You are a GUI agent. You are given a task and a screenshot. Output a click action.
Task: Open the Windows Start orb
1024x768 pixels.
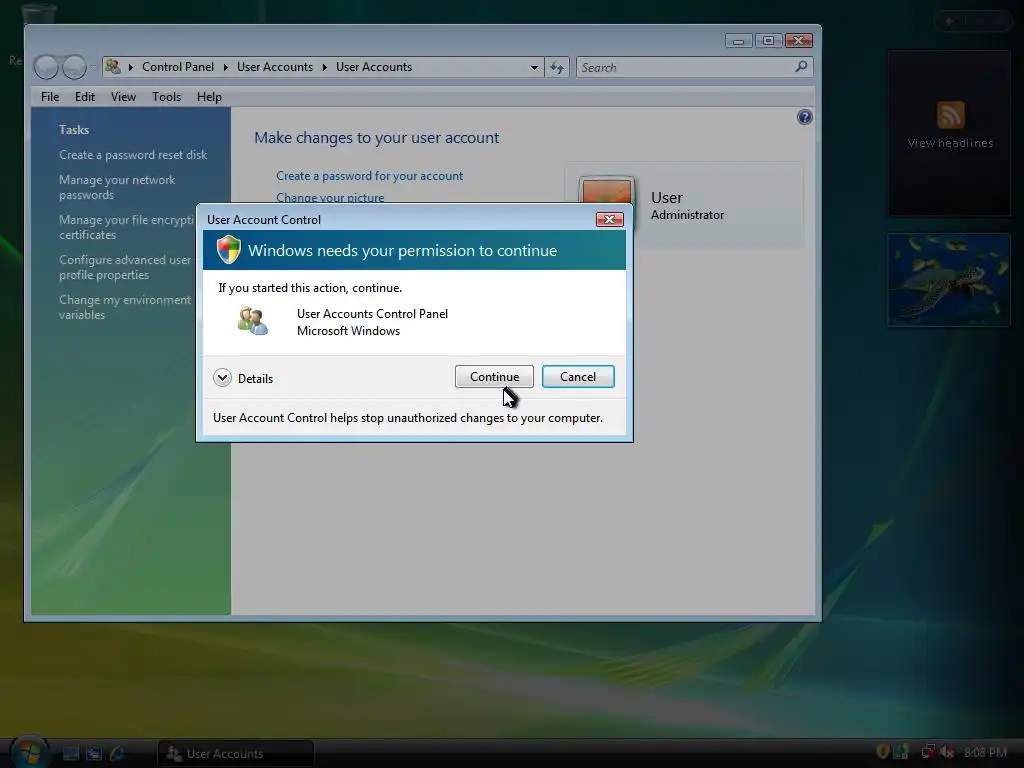[29, 752]
